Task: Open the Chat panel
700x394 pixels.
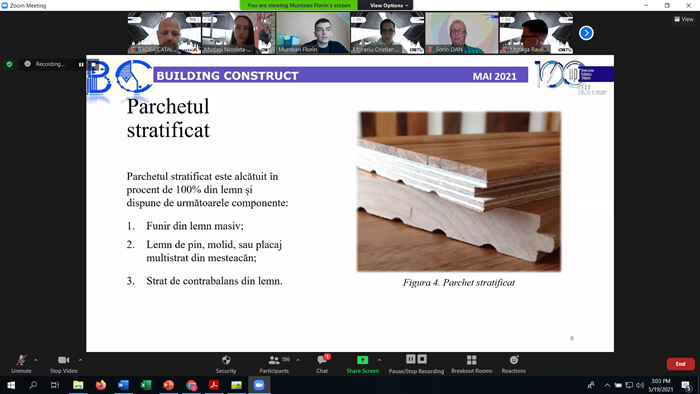Action: [x=322, y=364]
